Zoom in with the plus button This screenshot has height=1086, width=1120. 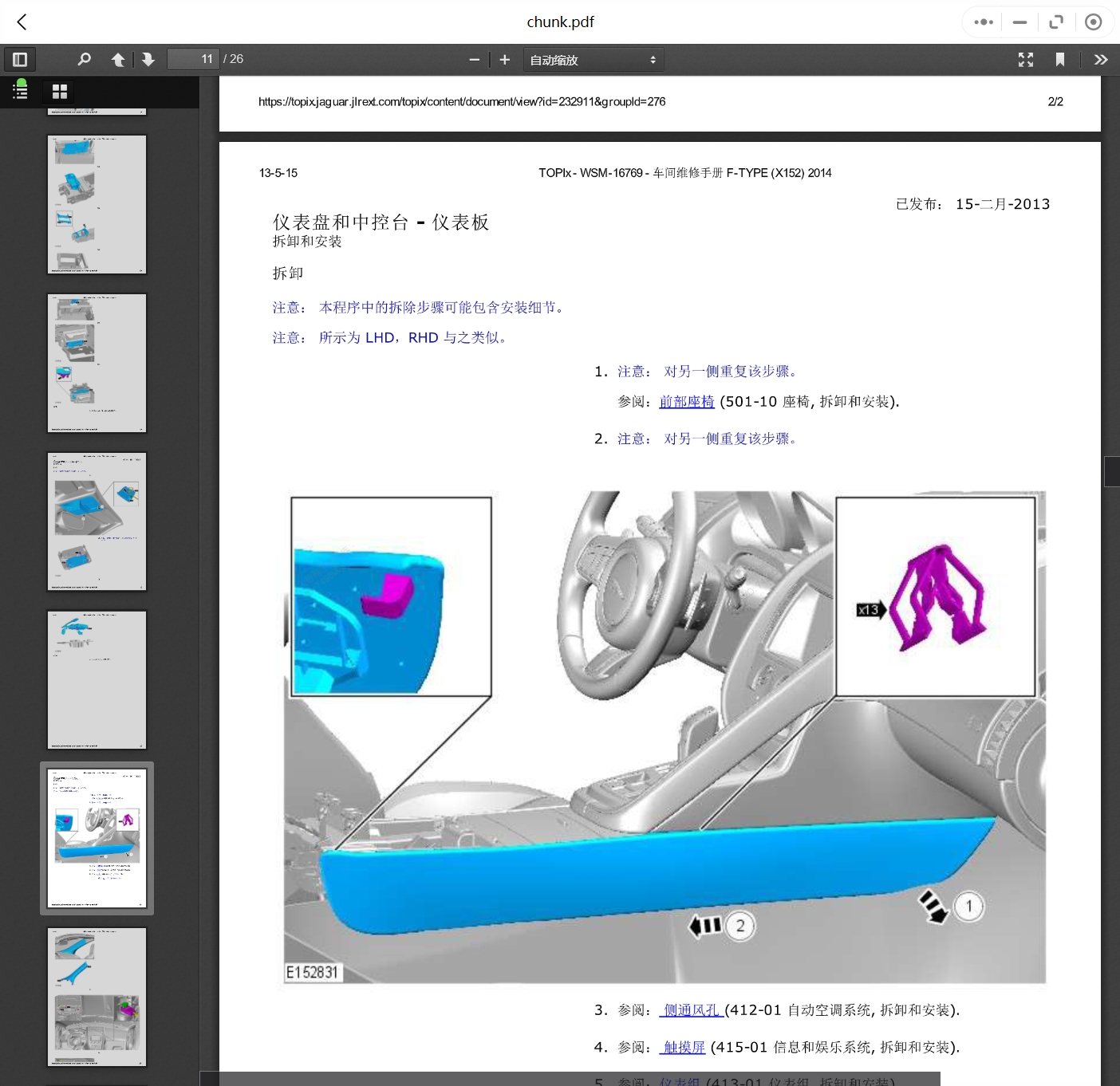pos(504,60)
